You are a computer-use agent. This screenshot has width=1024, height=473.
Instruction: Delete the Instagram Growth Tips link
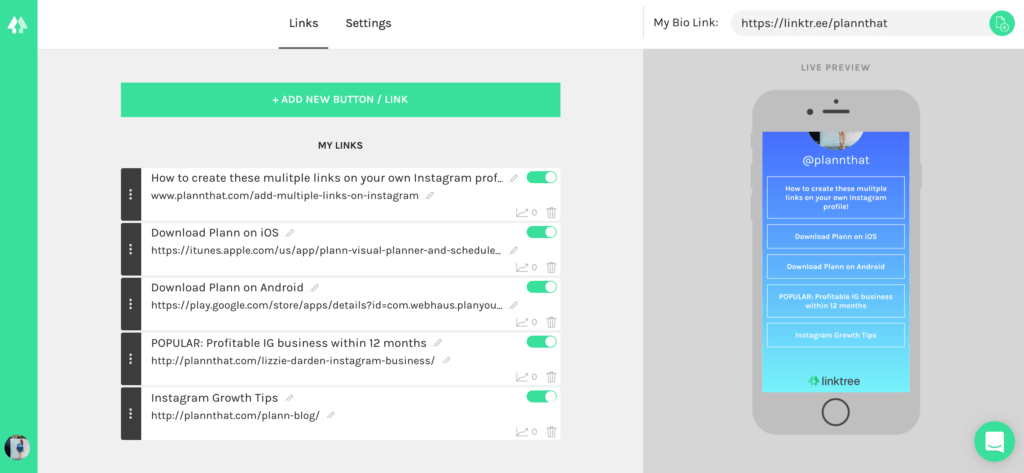tap(551, 432)
